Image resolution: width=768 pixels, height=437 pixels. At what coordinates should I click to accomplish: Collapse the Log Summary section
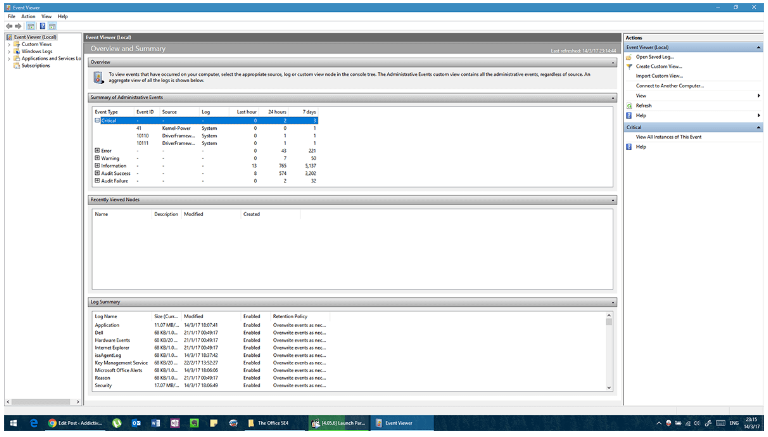(x=613, y=302)
